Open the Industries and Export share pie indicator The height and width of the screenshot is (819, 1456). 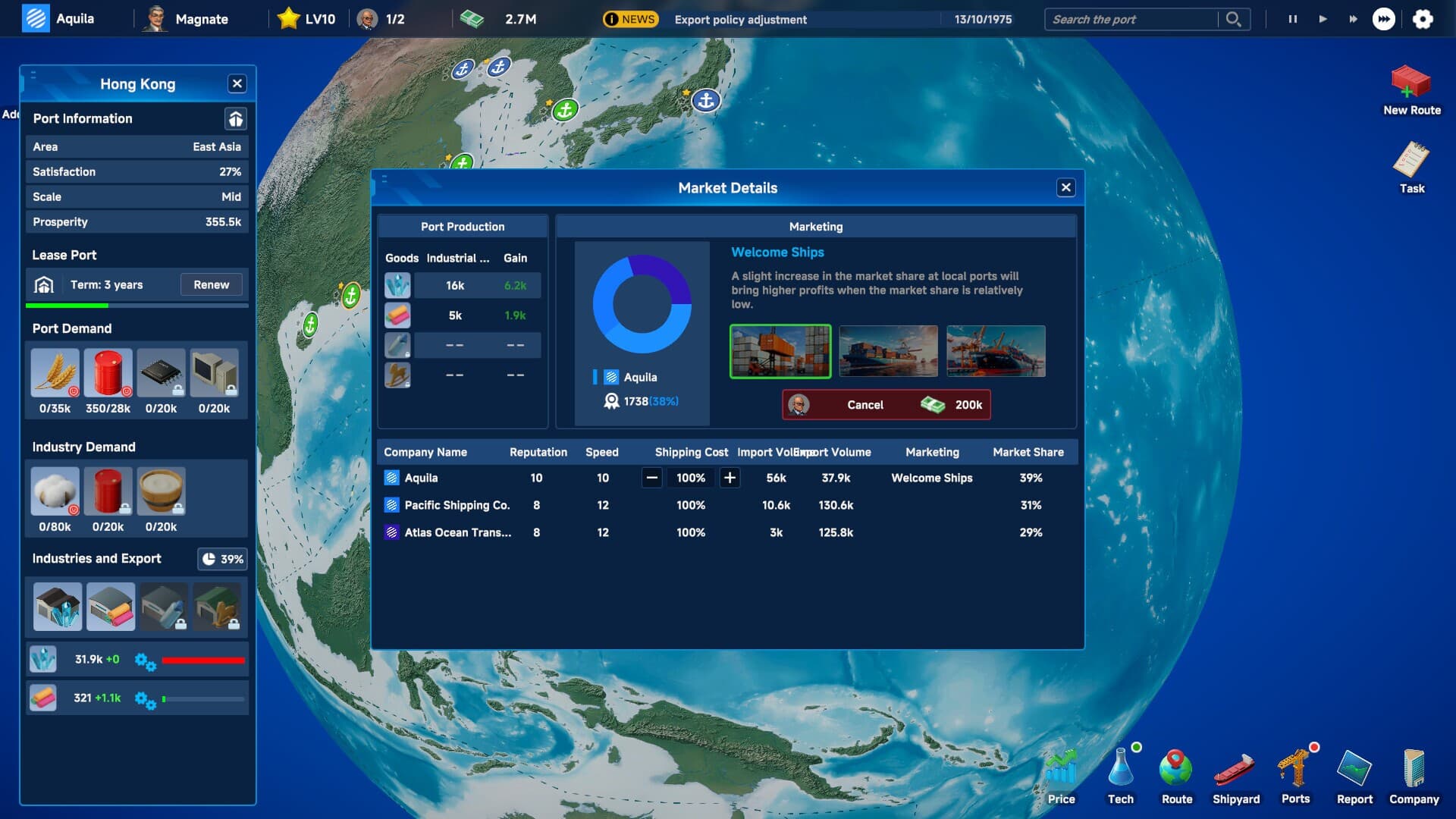[221, 559]
